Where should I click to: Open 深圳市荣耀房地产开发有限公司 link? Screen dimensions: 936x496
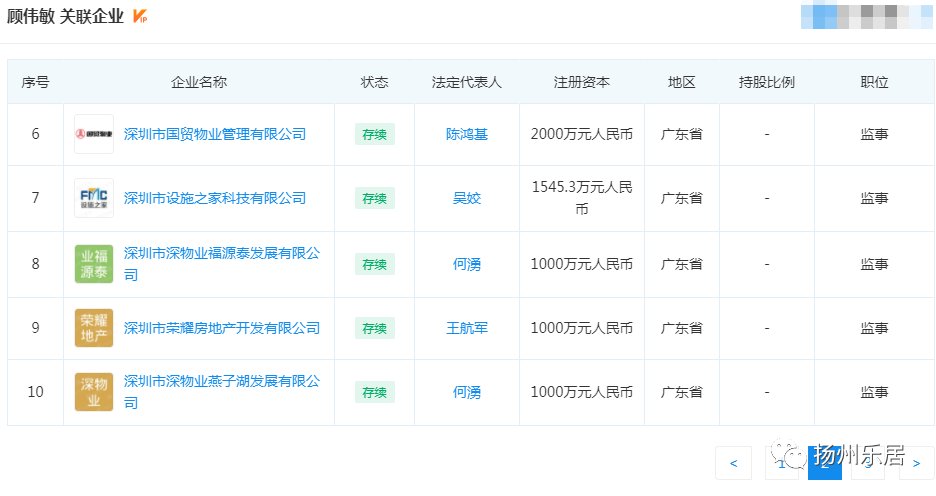pyautogui.click(x=222, y=328)
